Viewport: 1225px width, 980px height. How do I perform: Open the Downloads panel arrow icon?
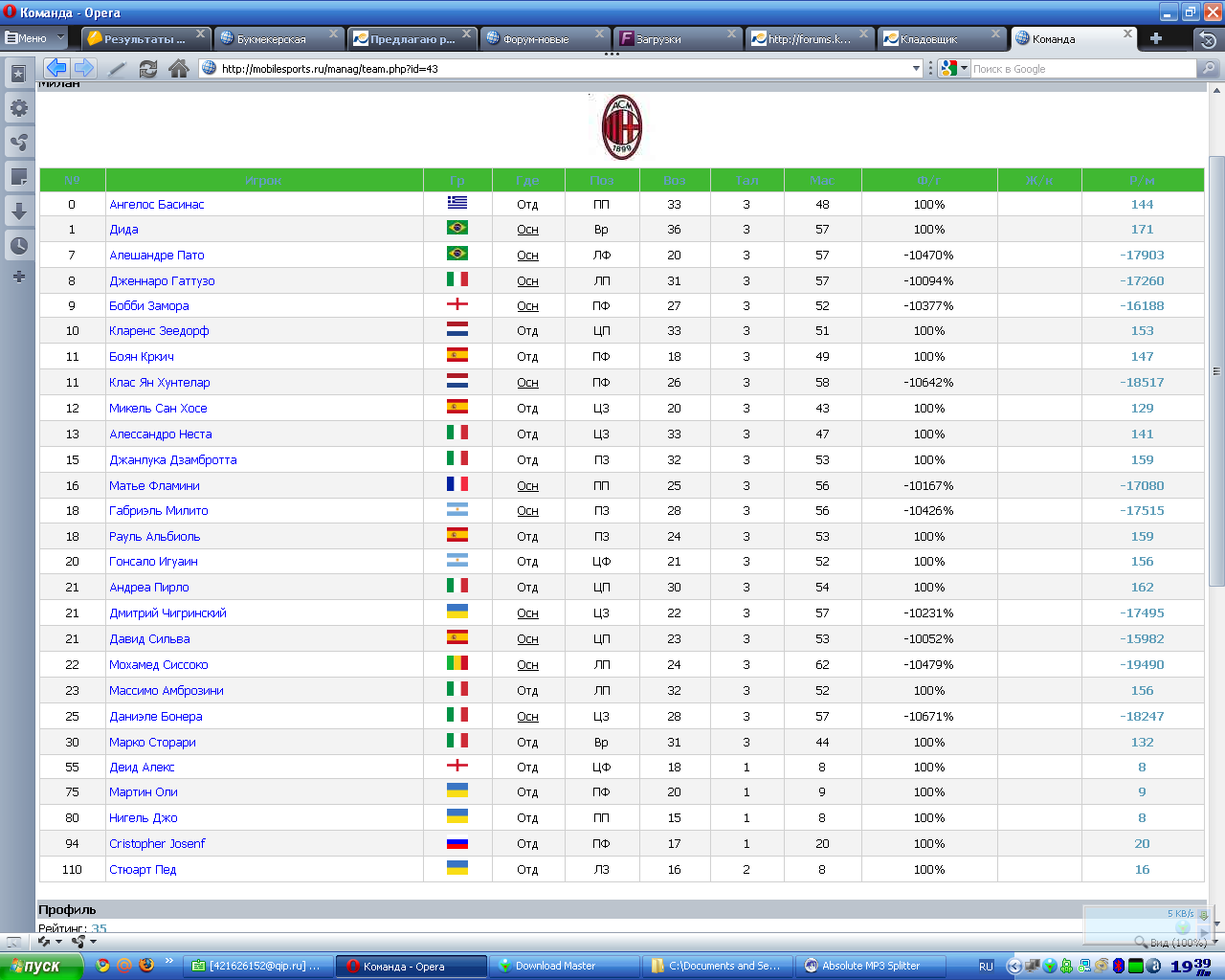click(18, 211)
